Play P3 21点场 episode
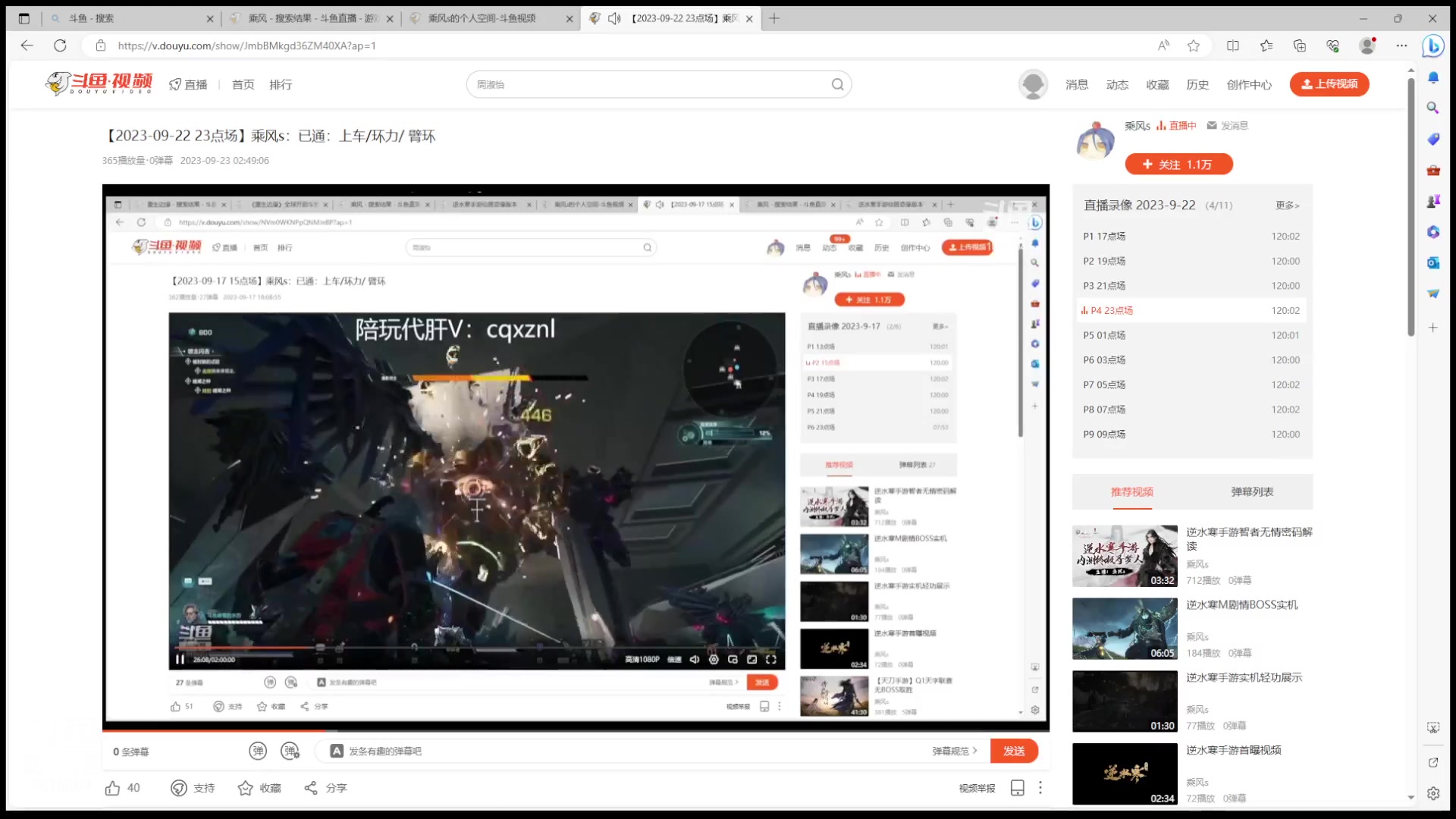Viewport: 1456px width, 819px height. 1191,286
